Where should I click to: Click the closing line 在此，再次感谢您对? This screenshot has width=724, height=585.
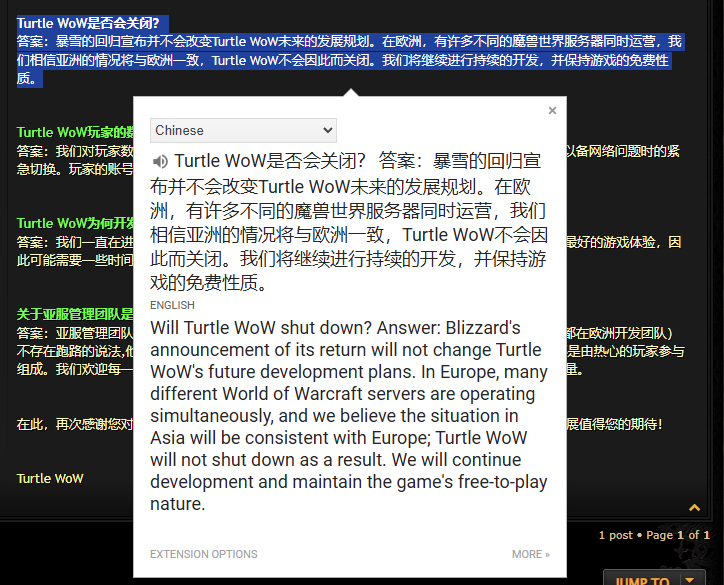point(75,424)
